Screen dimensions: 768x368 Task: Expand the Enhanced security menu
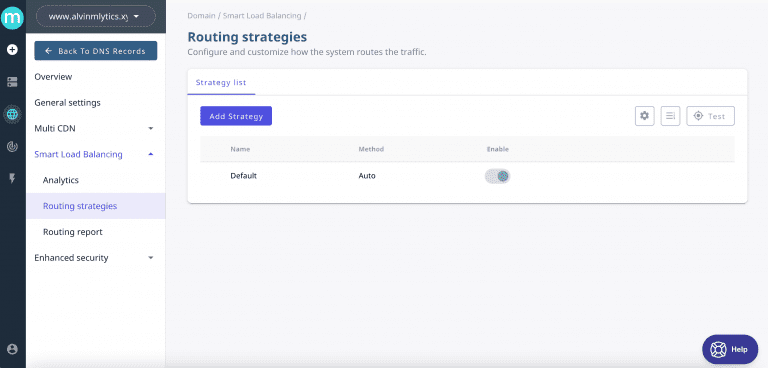tap(95, 258)
